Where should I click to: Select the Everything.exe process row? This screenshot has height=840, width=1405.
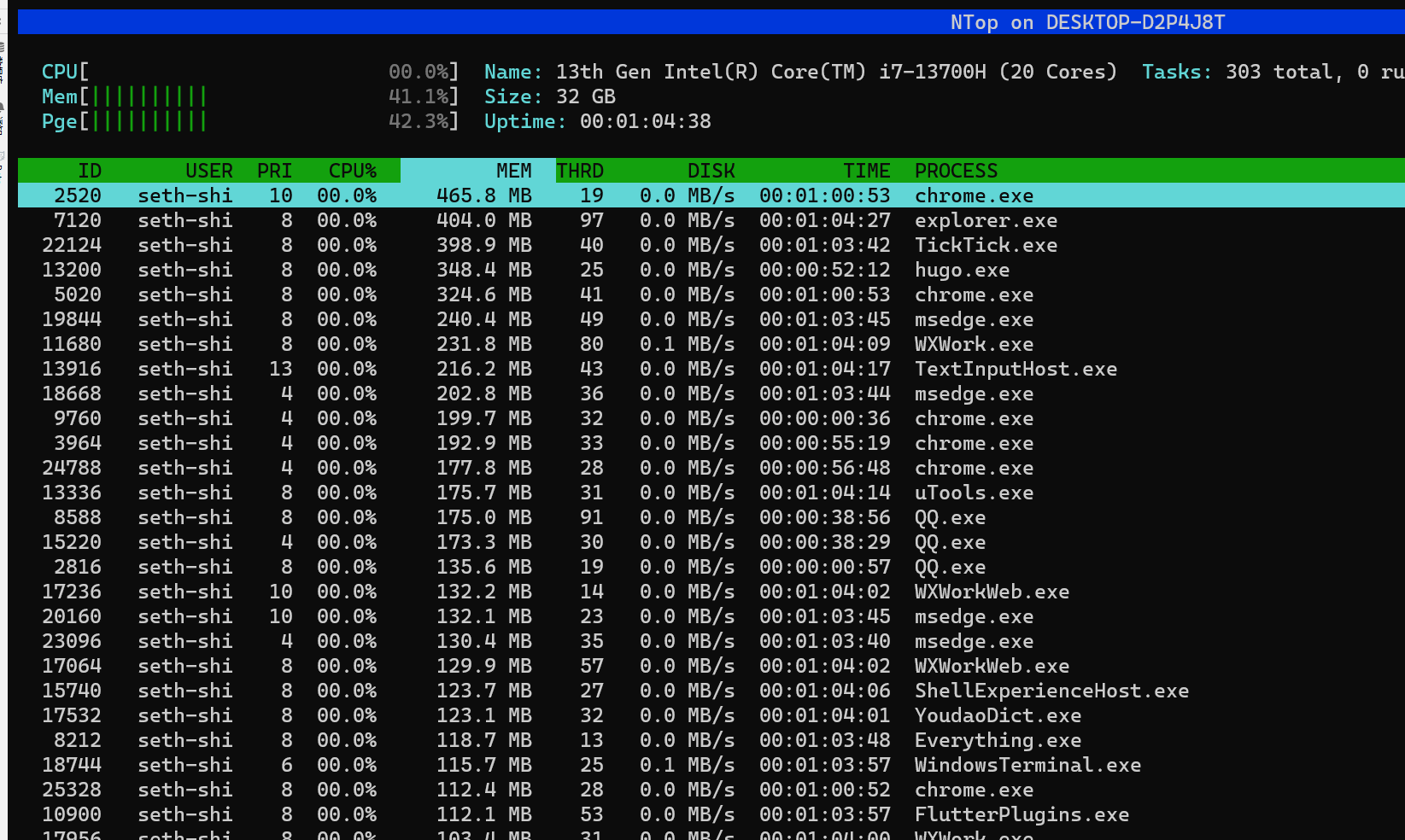click(x=711, y=740)
